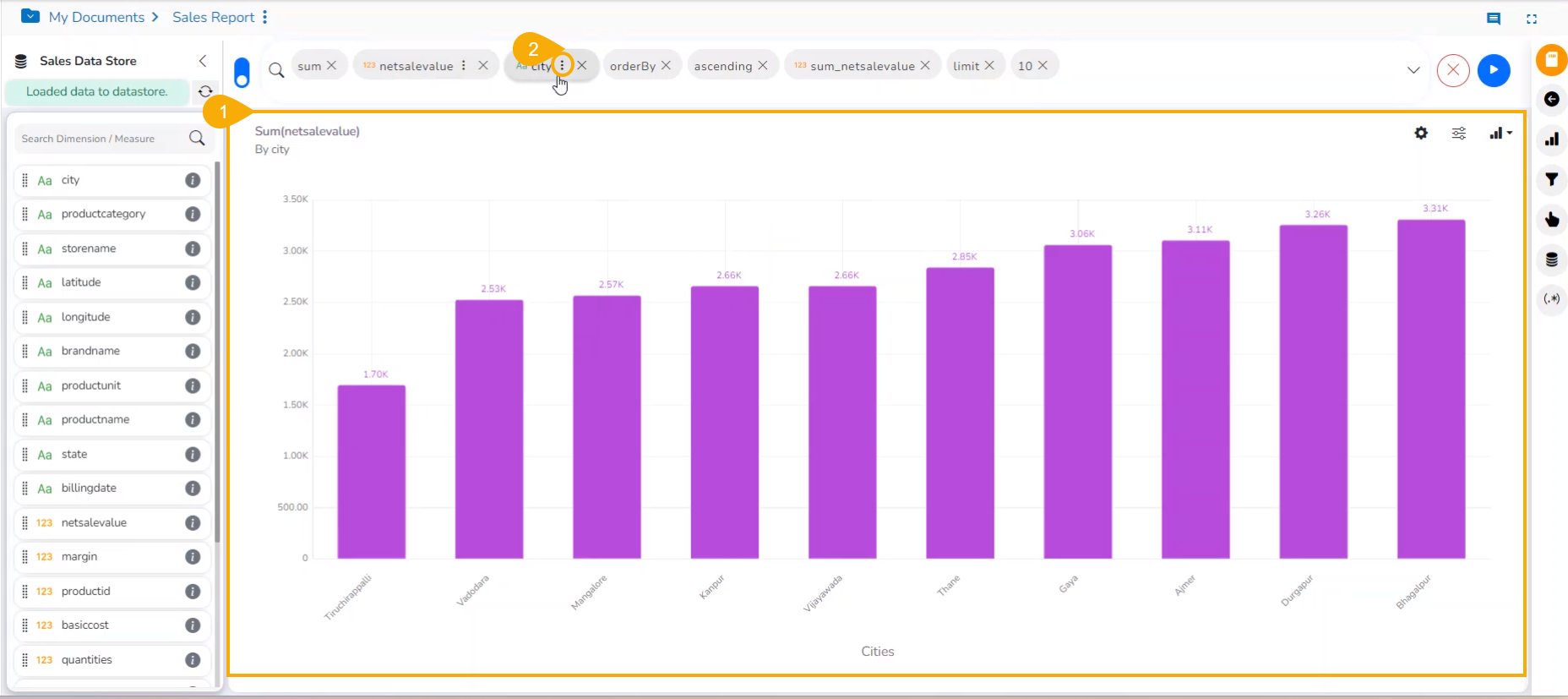The width and height of the screenshot is (1568, 699).
Task: Open chart settings gear icon
Action: (1421, 133)
